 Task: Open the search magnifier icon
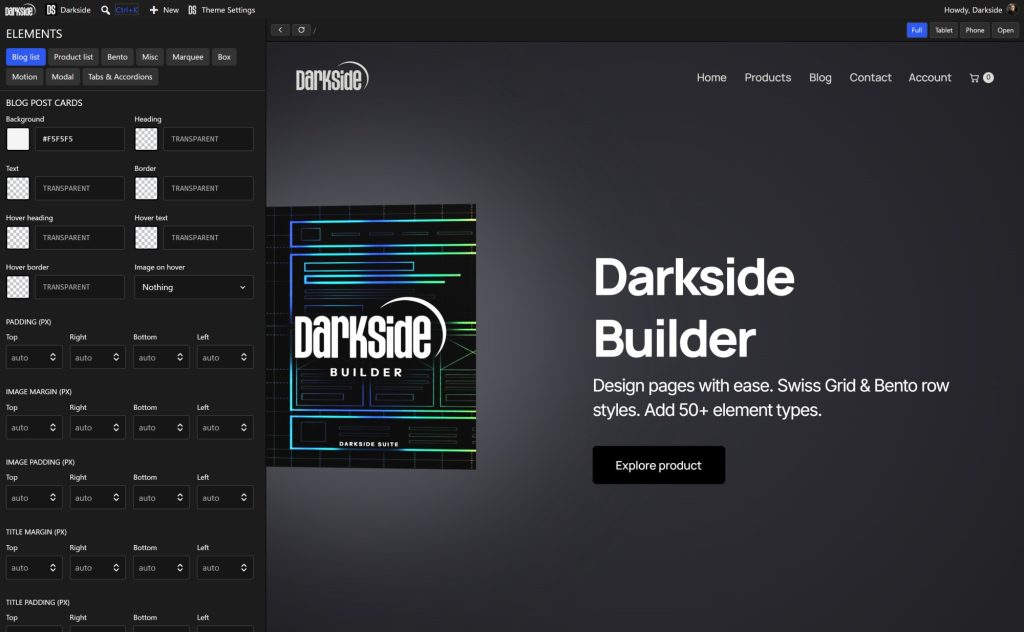(105, 10)
